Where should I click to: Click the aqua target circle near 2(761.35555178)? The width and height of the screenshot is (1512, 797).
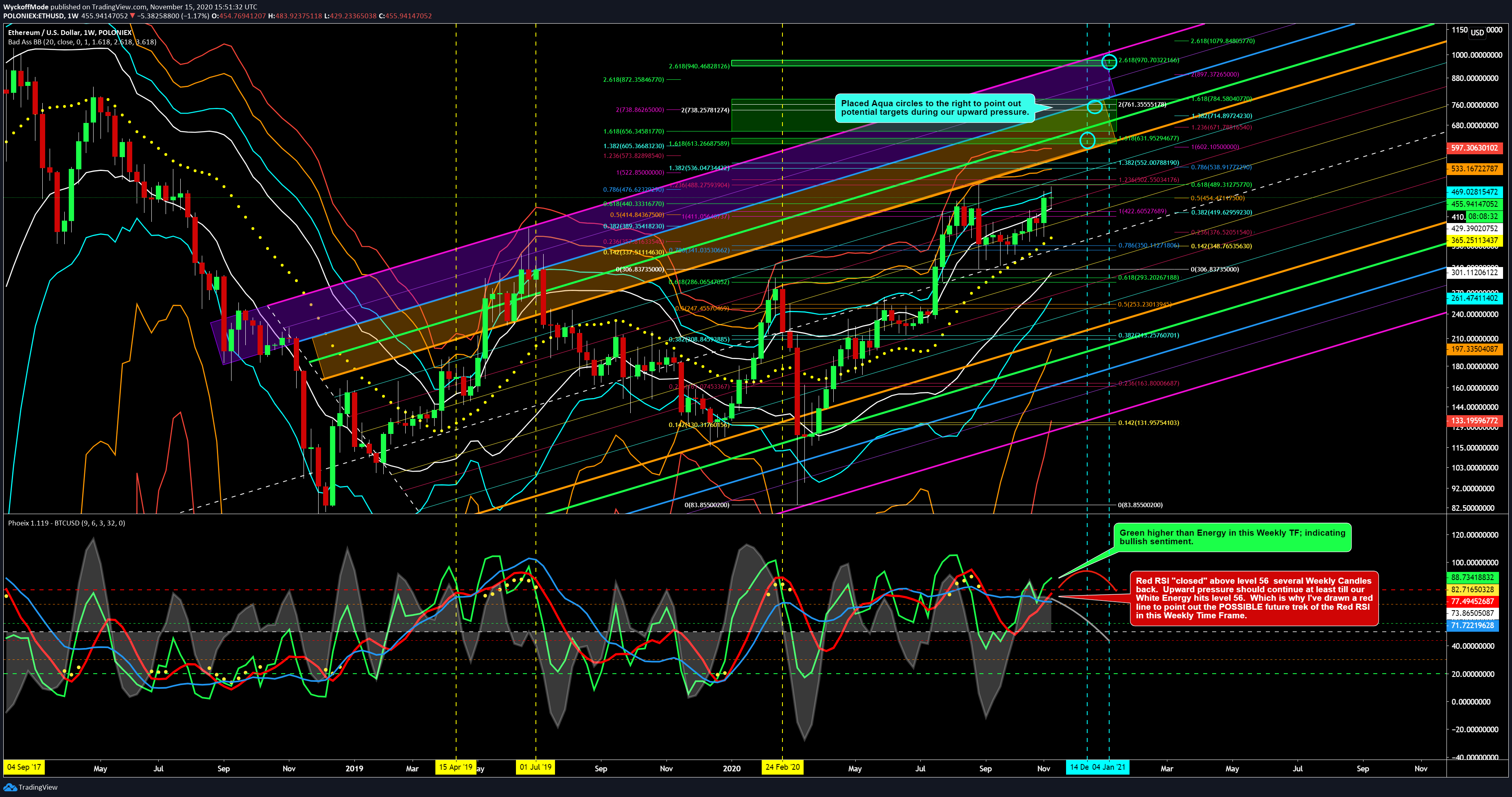[1094, 106]
